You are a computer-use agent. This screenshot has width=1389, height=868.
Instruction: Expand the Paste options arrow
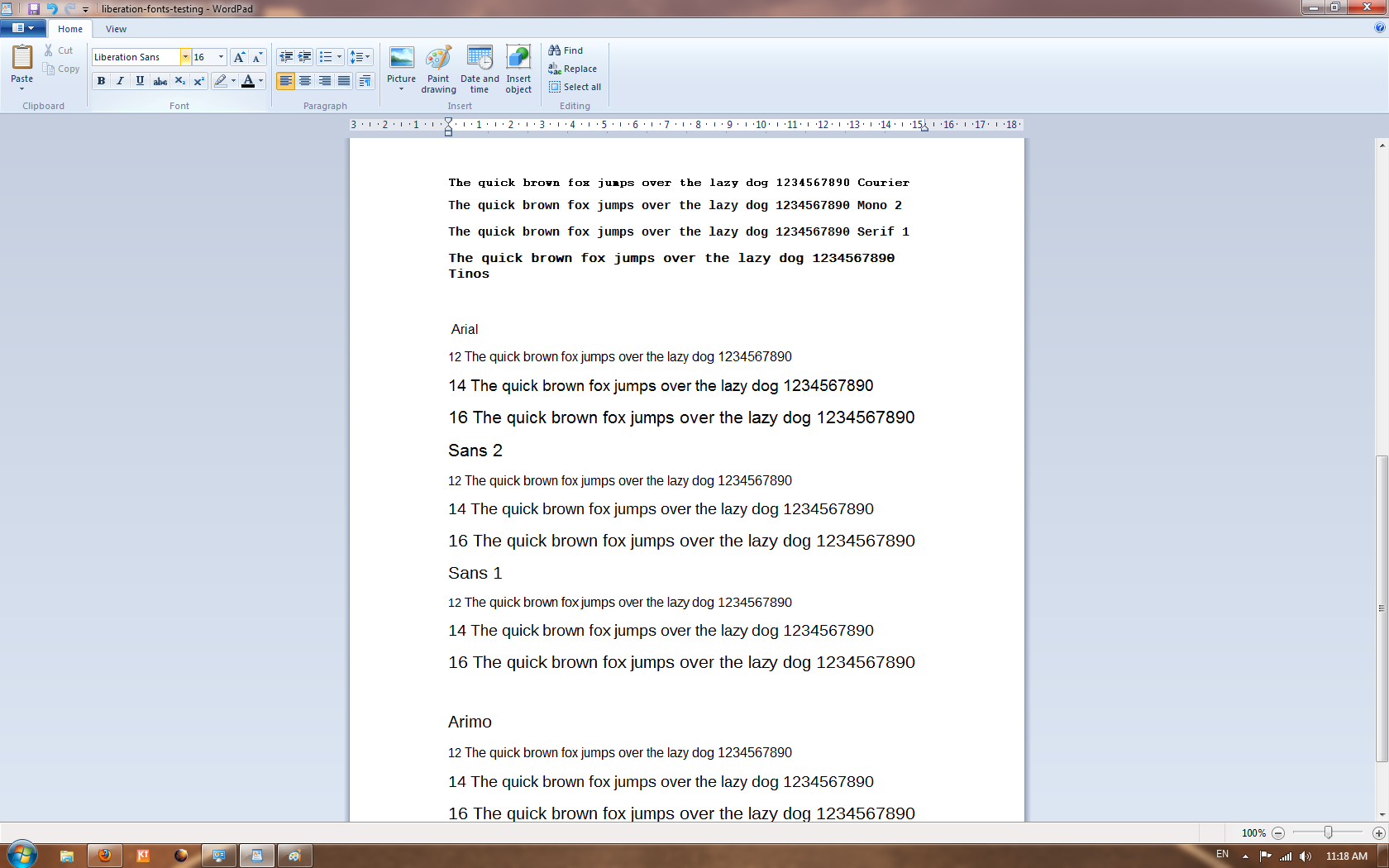pos(22,88)
